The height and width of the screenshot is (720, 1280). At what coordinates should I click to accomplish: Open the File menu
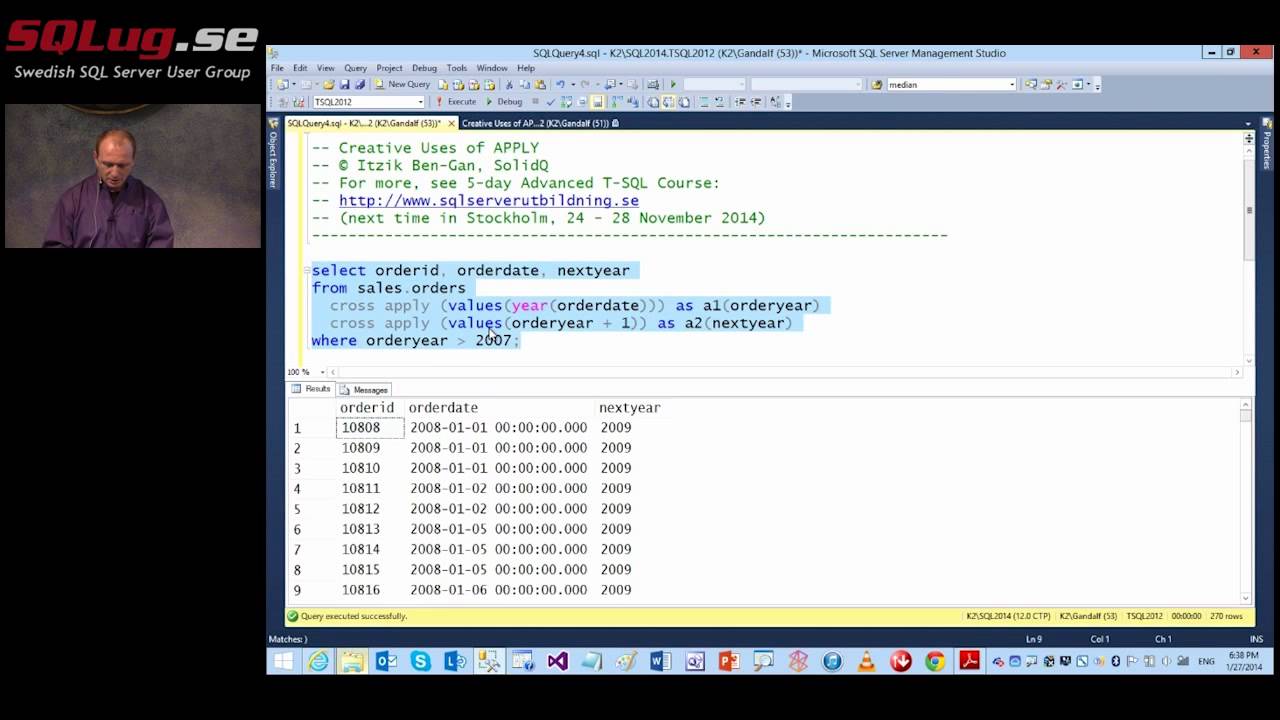[277, 68]
